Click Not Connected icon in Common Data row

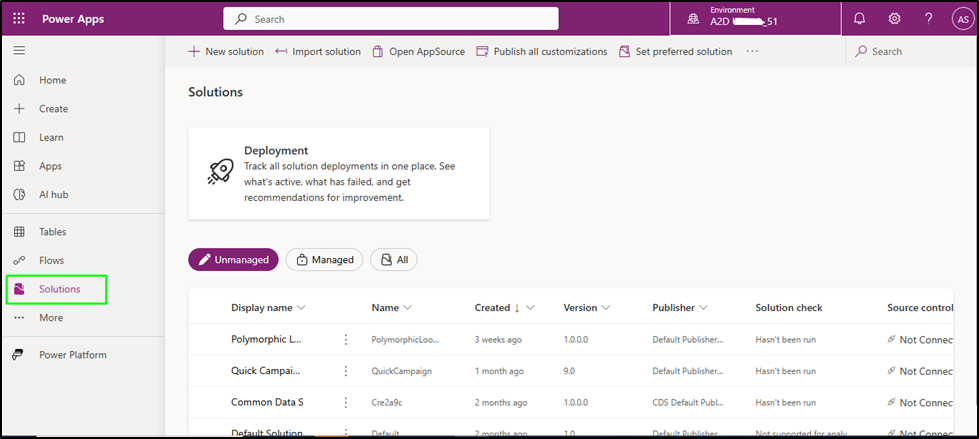(x=892, y=402)
